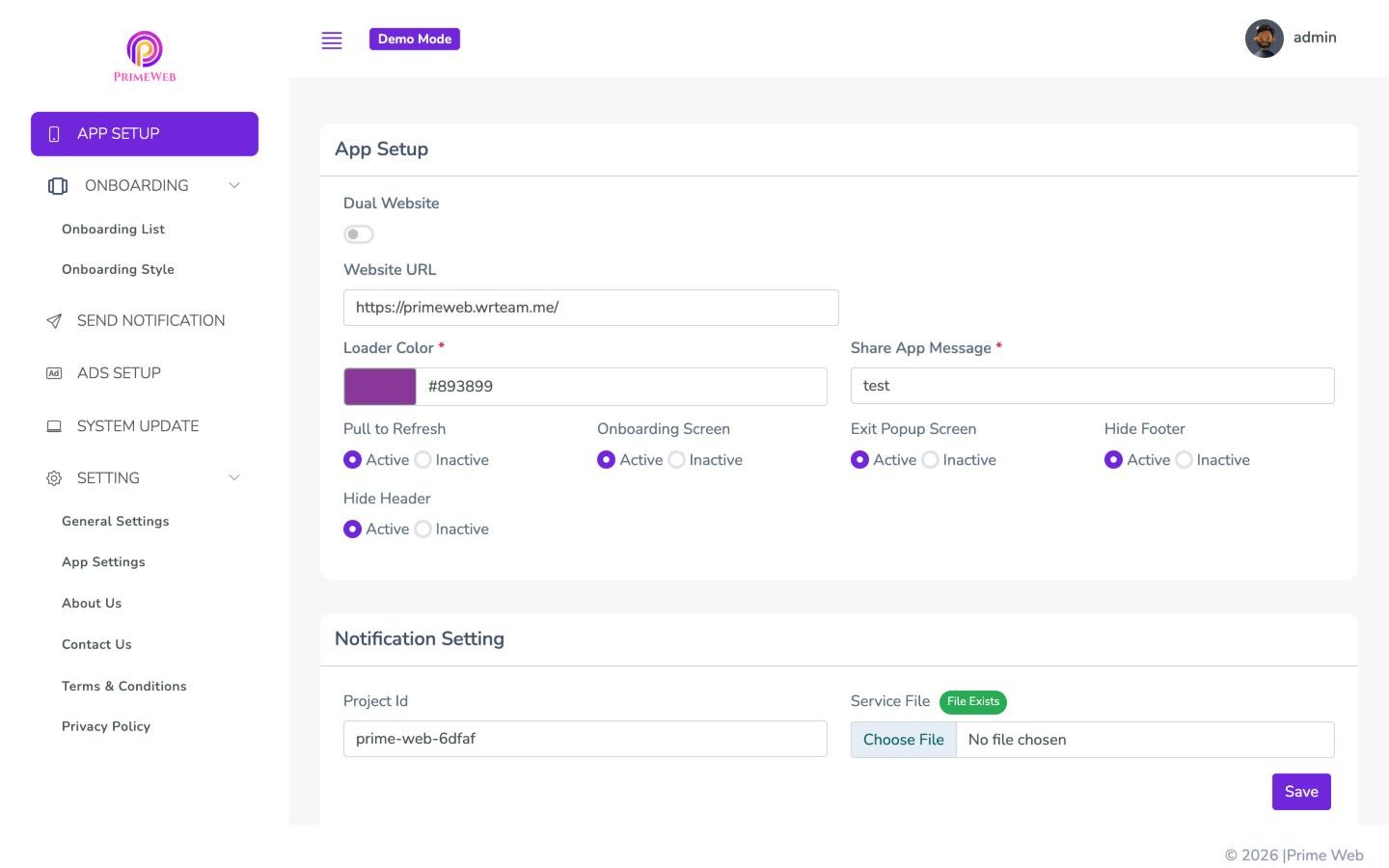Viewport: 1389px width, 868px height.
Task: Click the Send Notification paper plane icon
Action: point(54,321)
